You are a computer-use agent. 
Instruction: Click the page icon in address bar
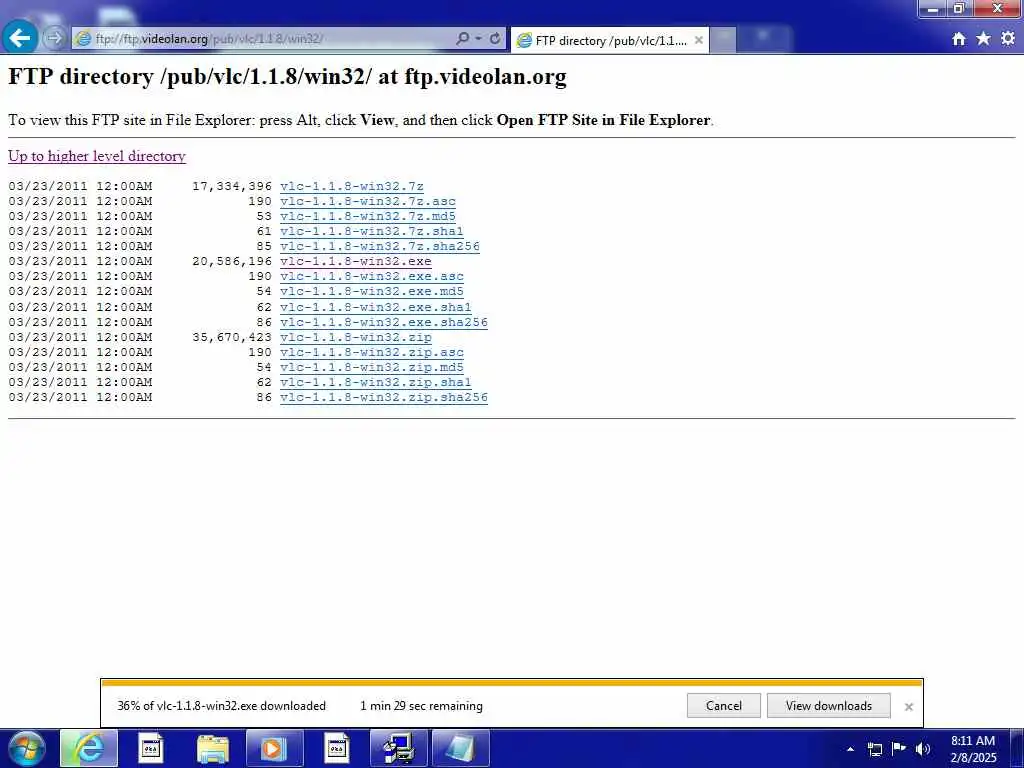(x=83, y=39)
